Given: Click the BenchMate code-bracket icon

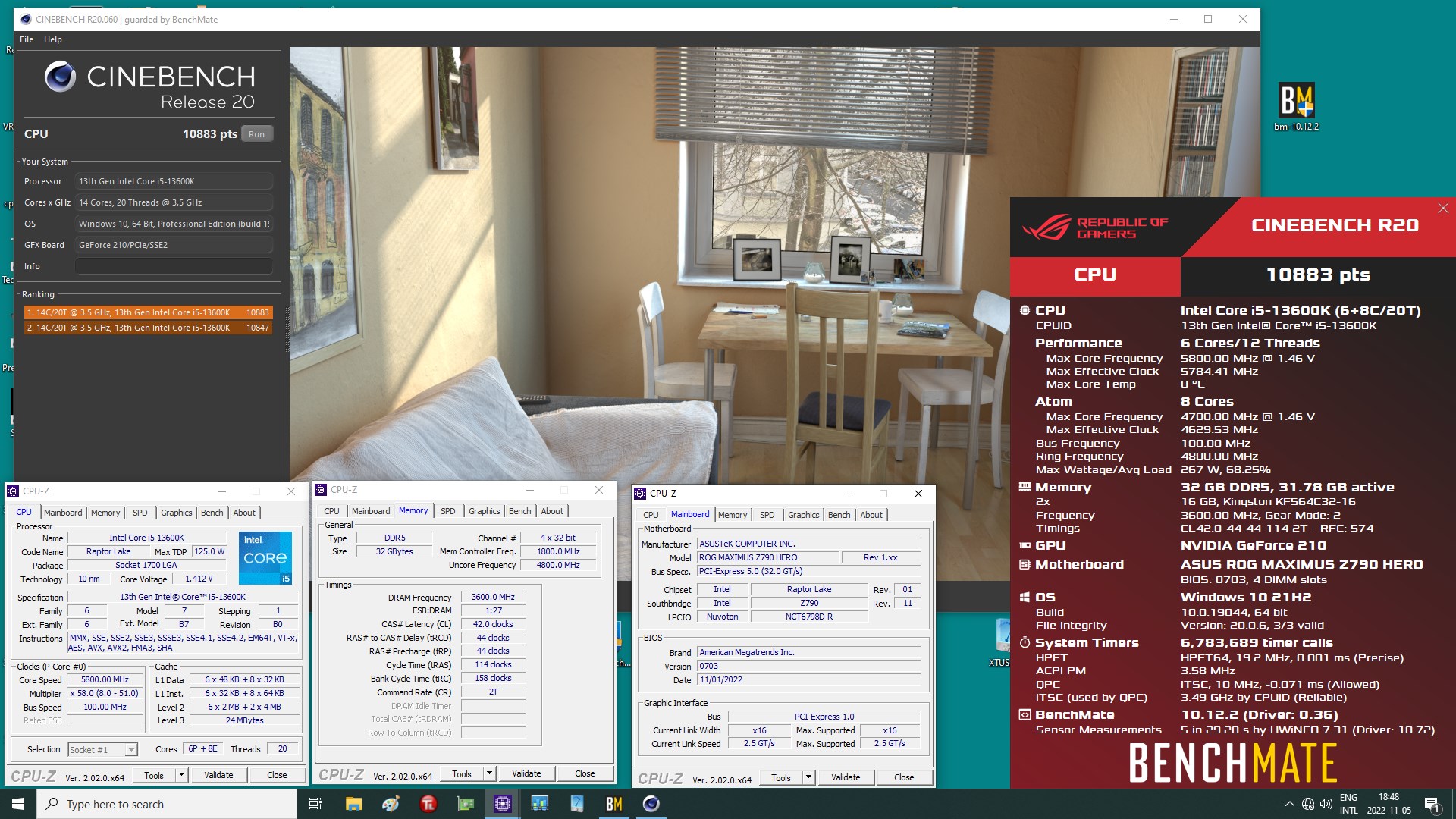Looking at the screenshot, I should pyautogui.click(x=1025, y=714).
